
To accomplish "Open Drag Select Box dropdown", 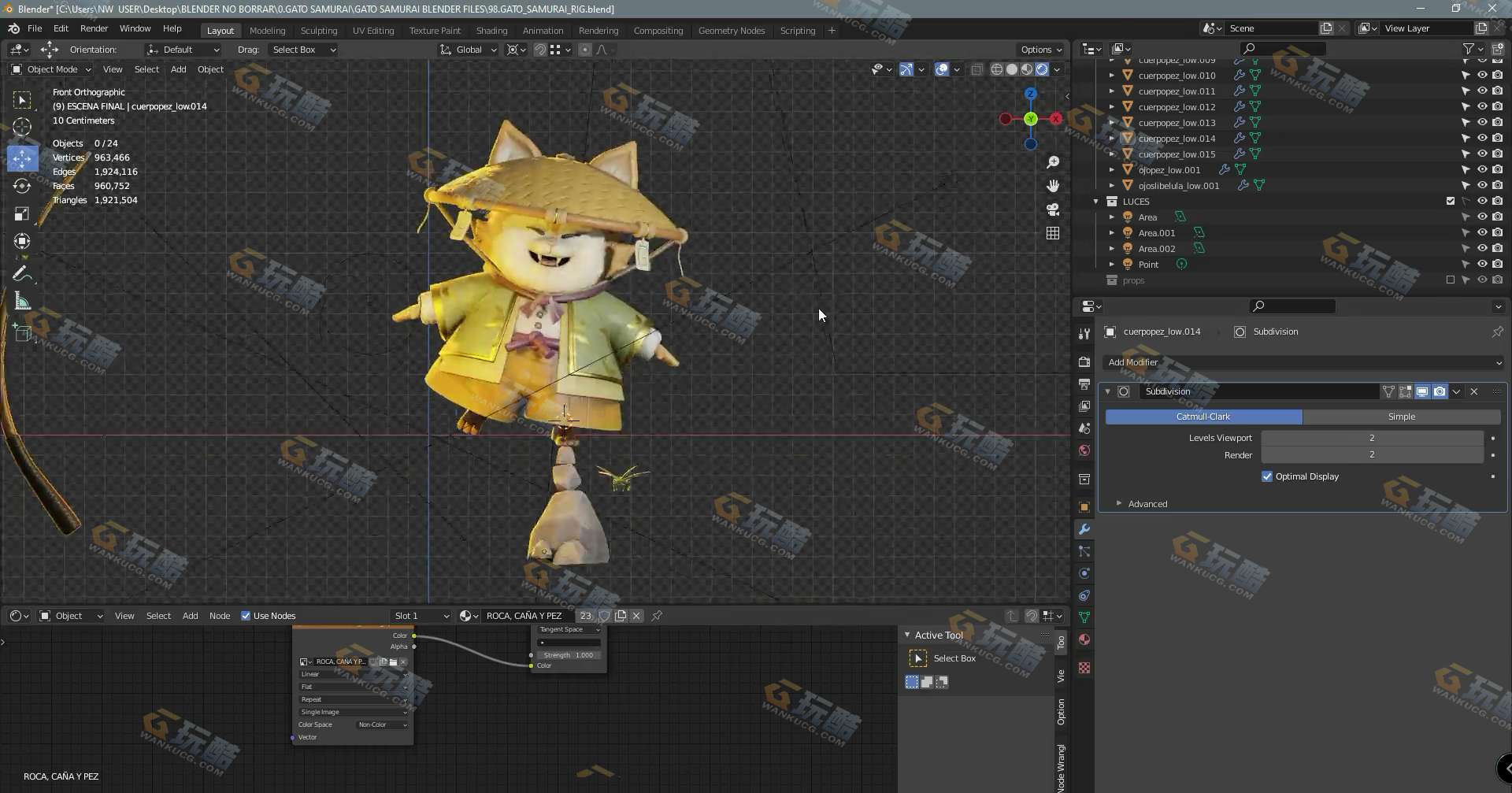I will point(303,50).
